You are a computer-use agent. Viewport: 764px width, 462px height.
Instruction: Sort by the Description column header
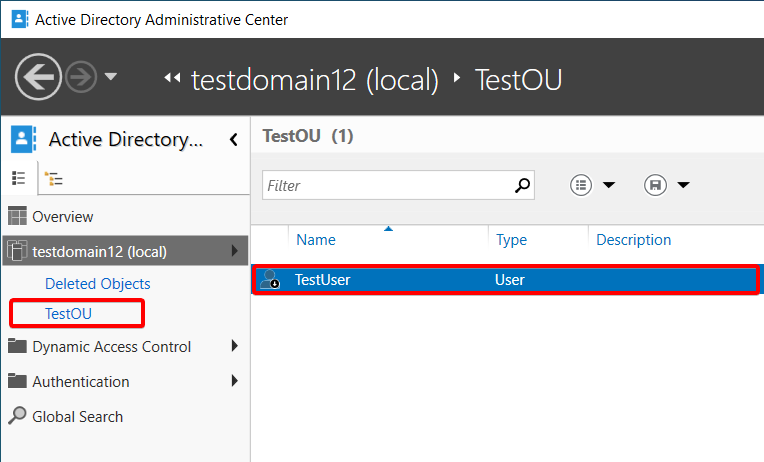coord(633,240)
